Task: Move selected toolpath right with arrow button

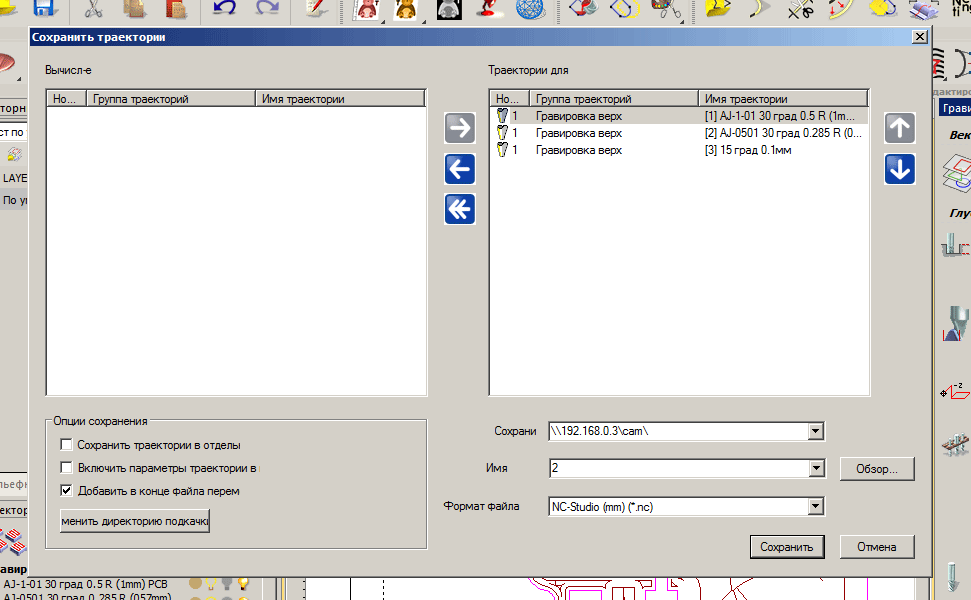Action: coord(459,128)
